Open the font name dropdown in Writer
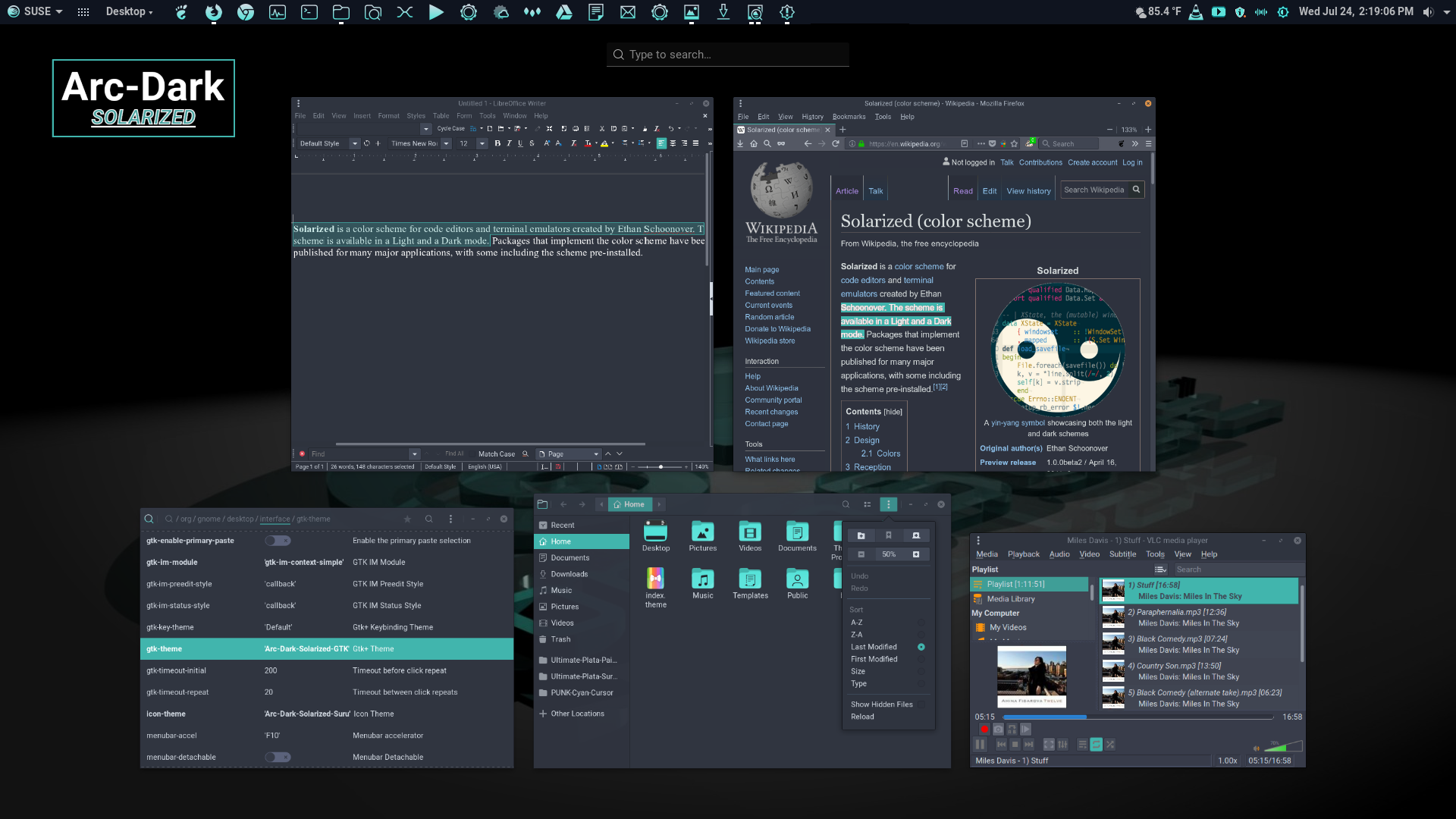This screenshot has height=819, width=1456. click(x=446, y=143)
